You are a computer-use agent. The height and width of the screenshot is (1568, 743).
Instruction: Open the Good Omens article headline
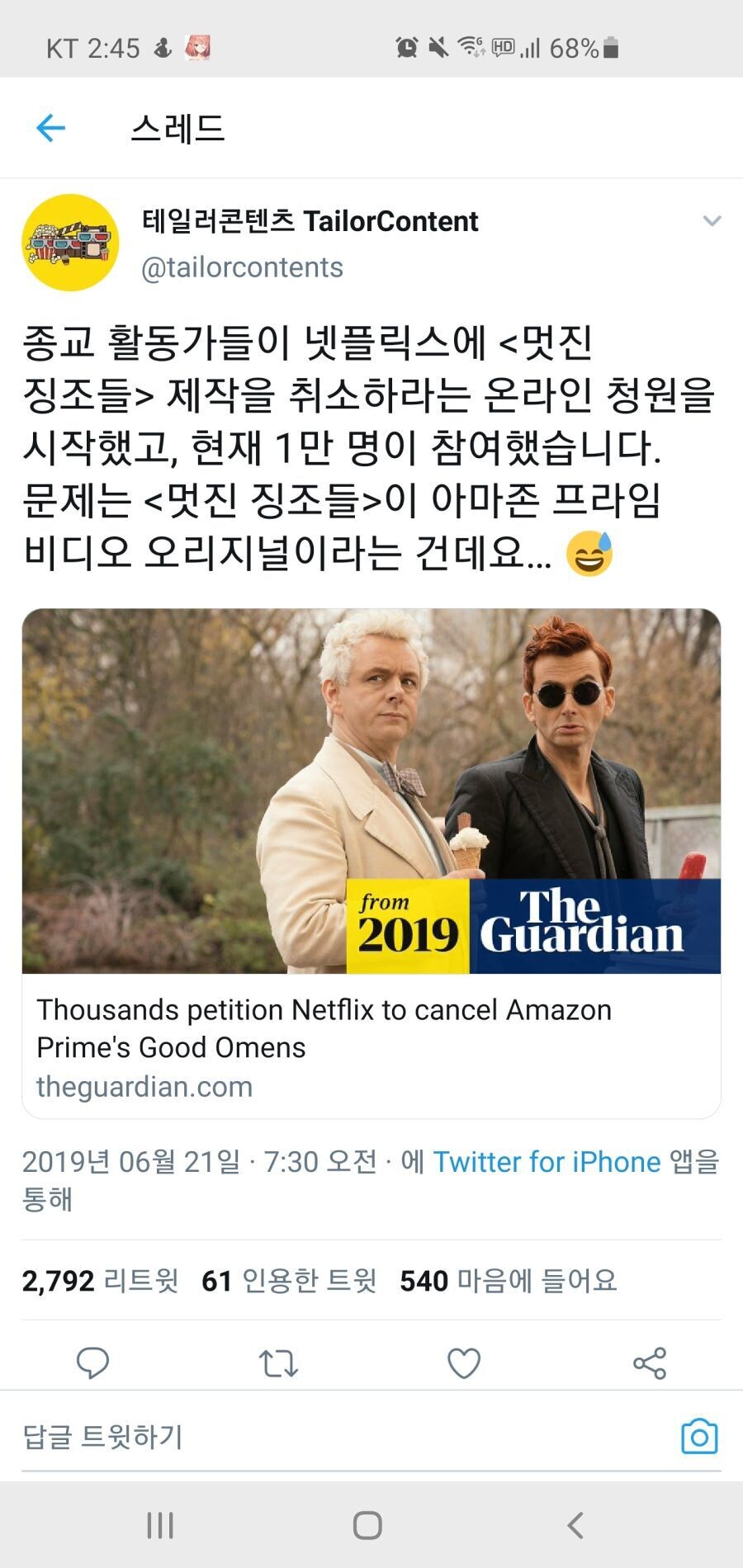coord(324,1028)
